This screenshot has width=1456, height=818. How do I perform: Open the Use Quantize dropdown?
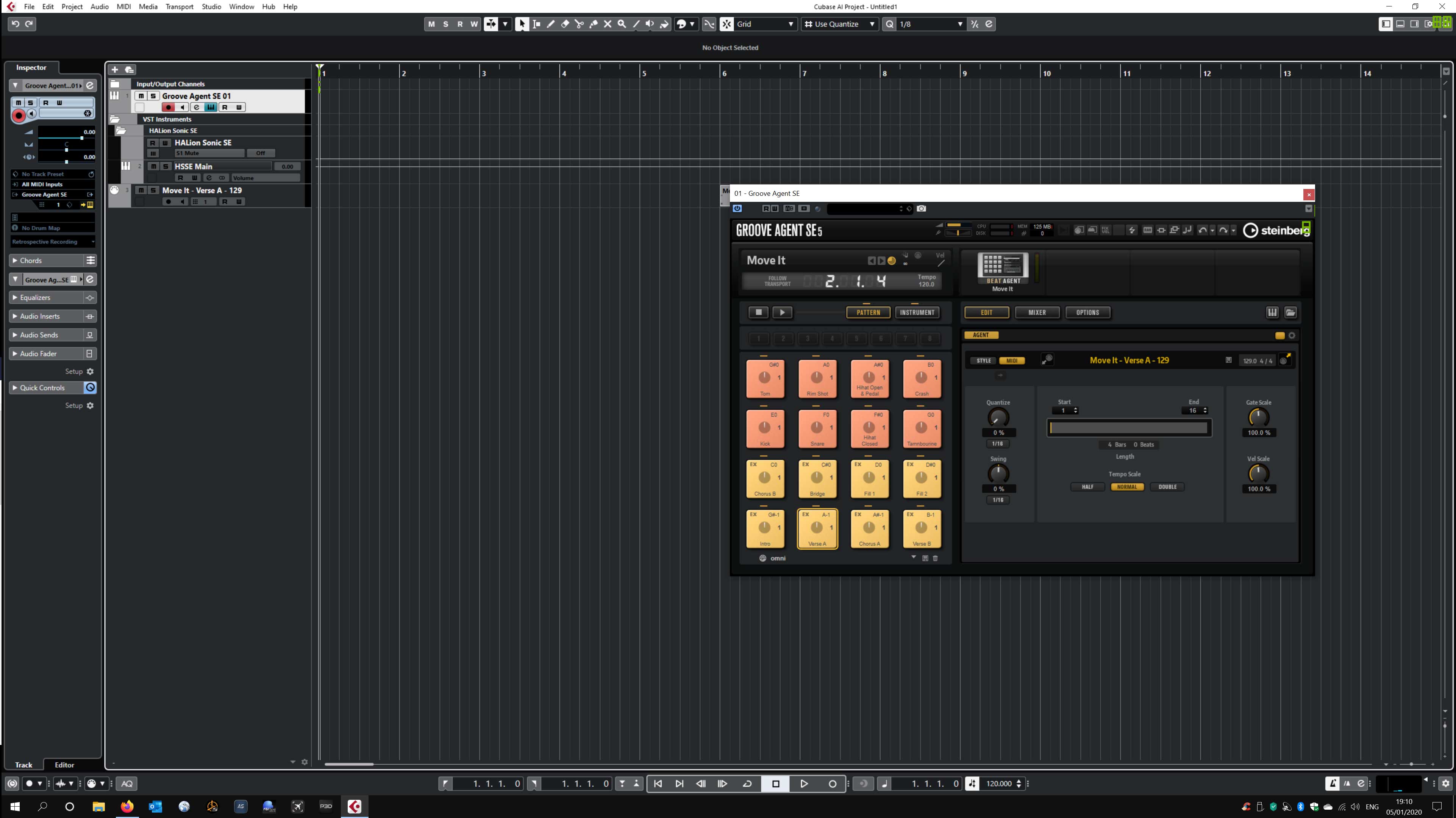tap(839, 24)
